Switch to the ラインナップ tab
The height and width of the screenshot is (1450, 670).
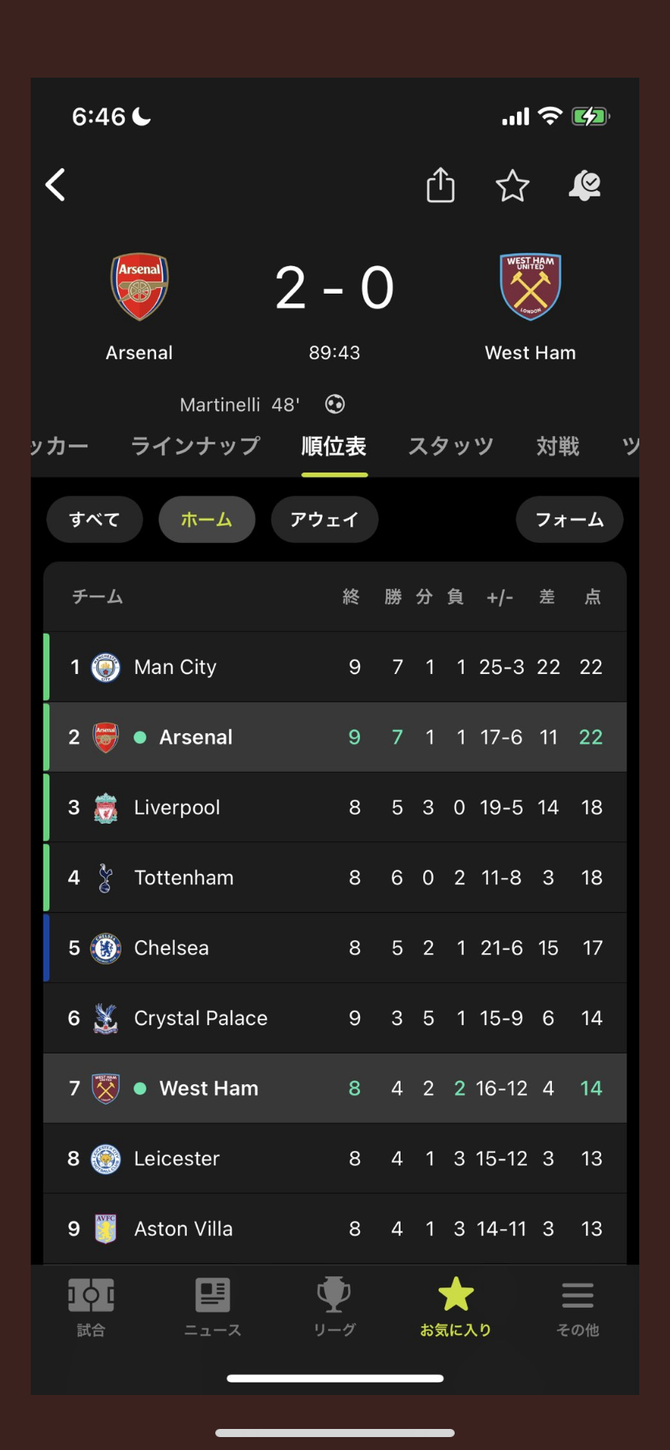click(195, 446)
